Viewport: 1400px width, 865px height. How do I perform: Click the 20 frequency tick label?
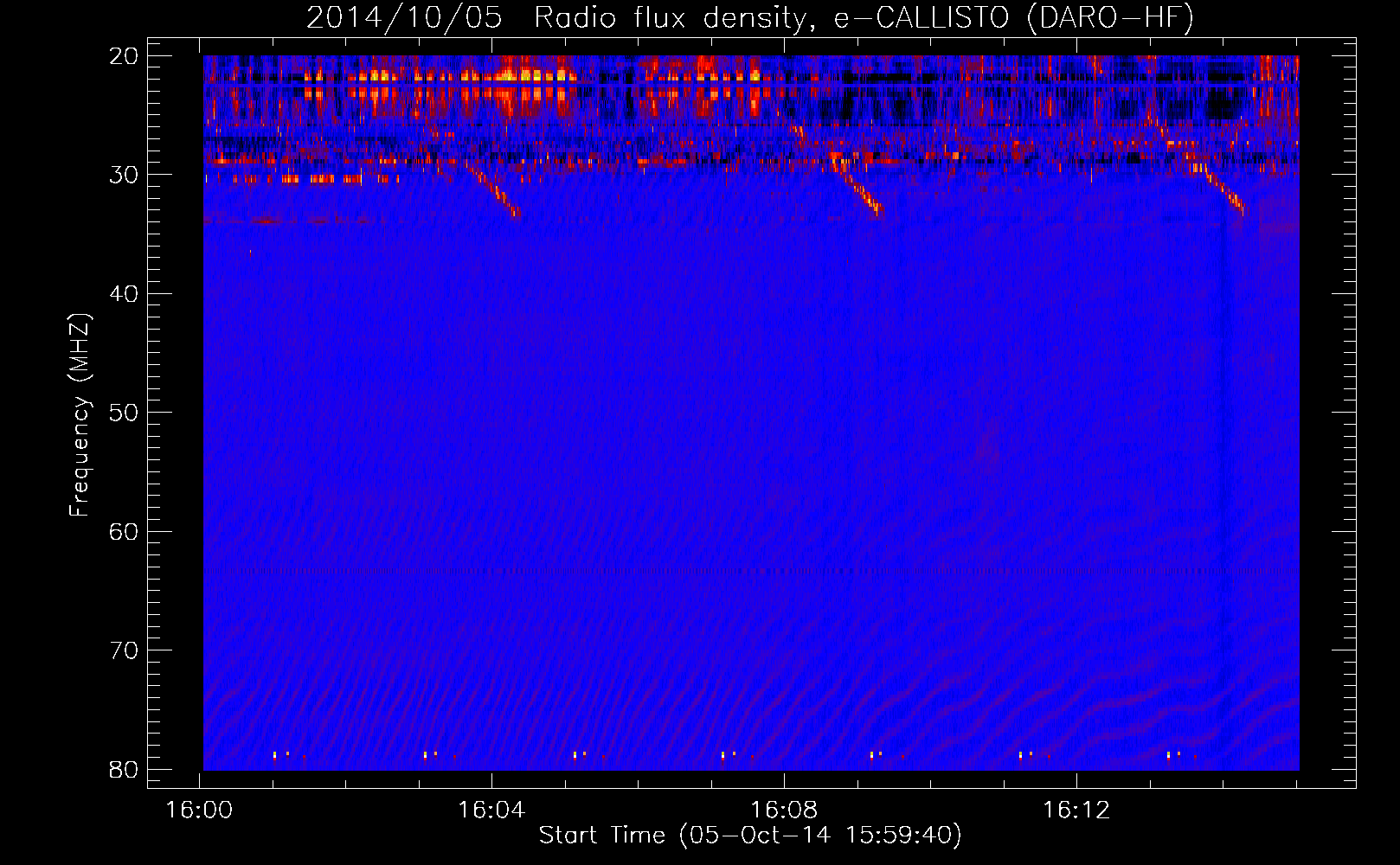(125, 56)
